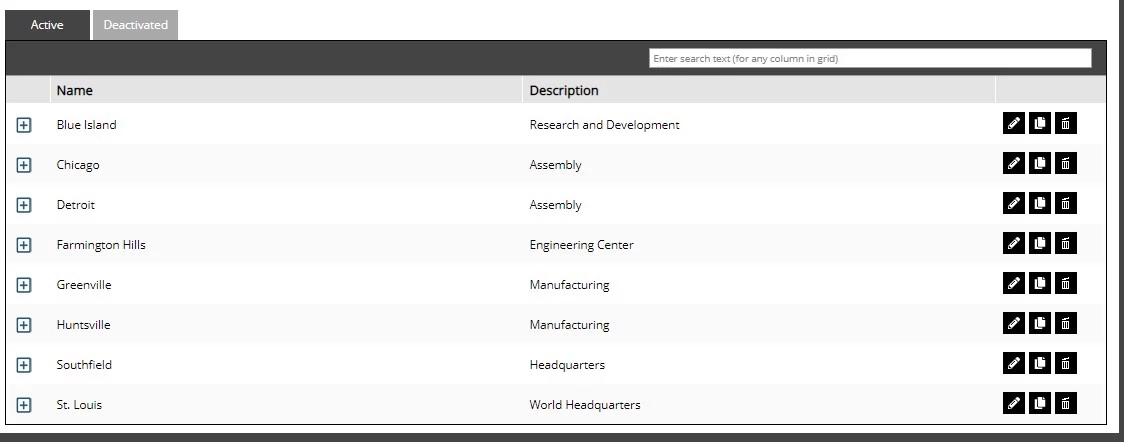Click the trash icon for Huntsville
The image size is (1124, 442).
coord(1066,323)
